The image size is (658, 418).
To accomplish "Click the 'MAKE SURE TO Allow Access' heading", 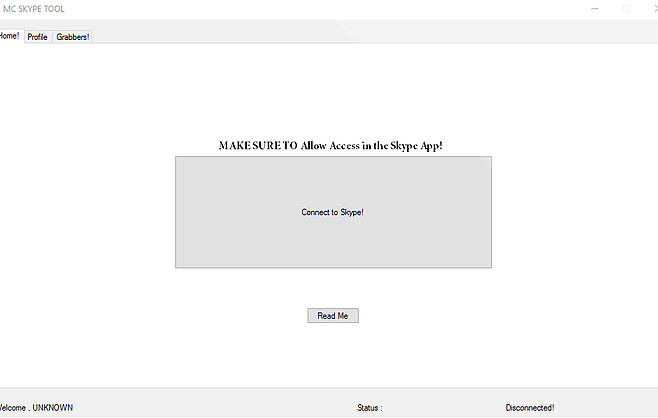I will click(331, 146).
